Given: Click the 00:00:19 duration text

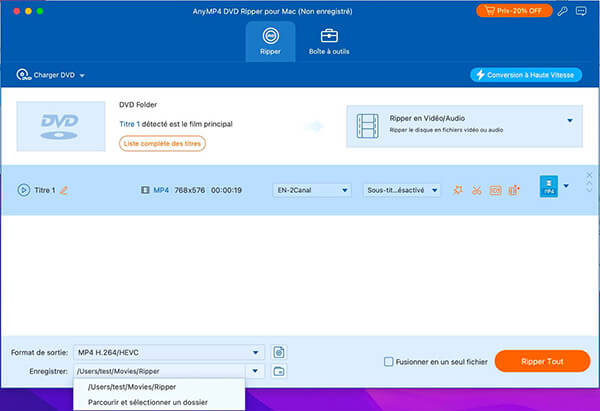Looking at the screenshot, I should pos(226,190).
